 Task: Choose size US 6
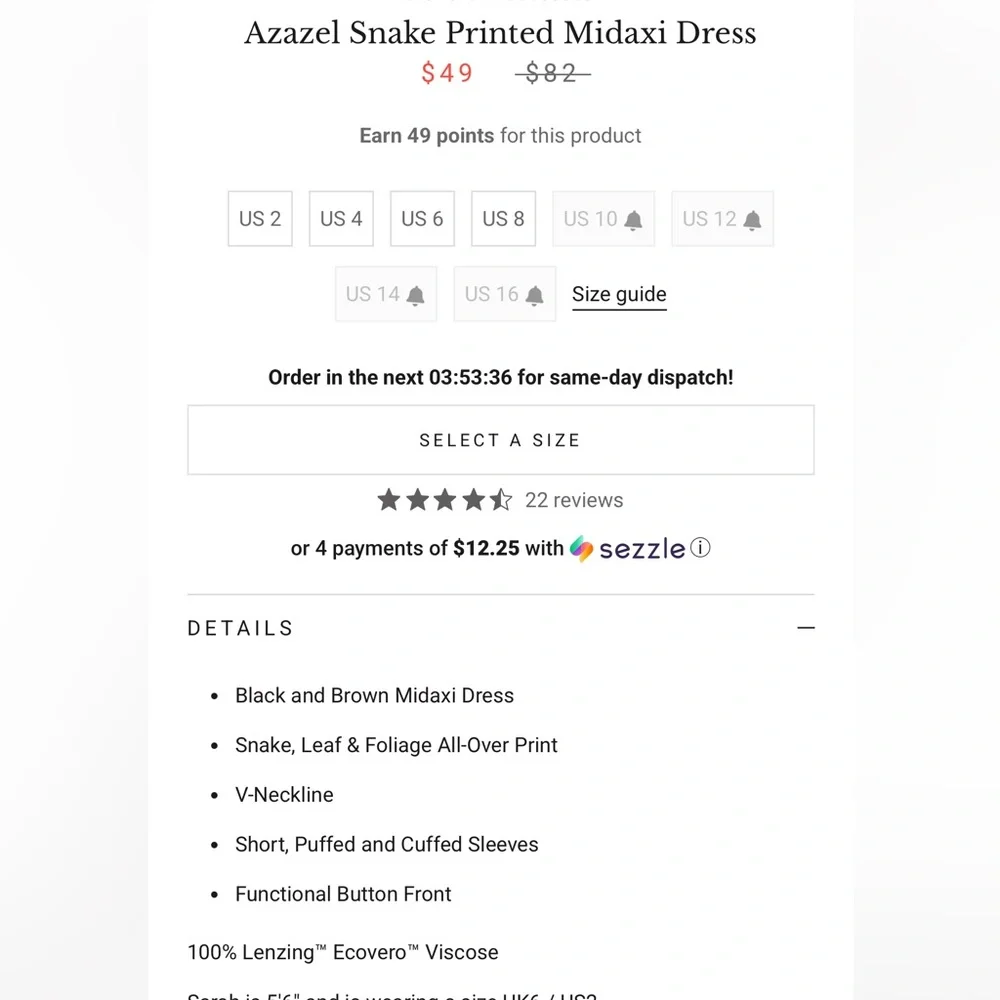point(422,219)
